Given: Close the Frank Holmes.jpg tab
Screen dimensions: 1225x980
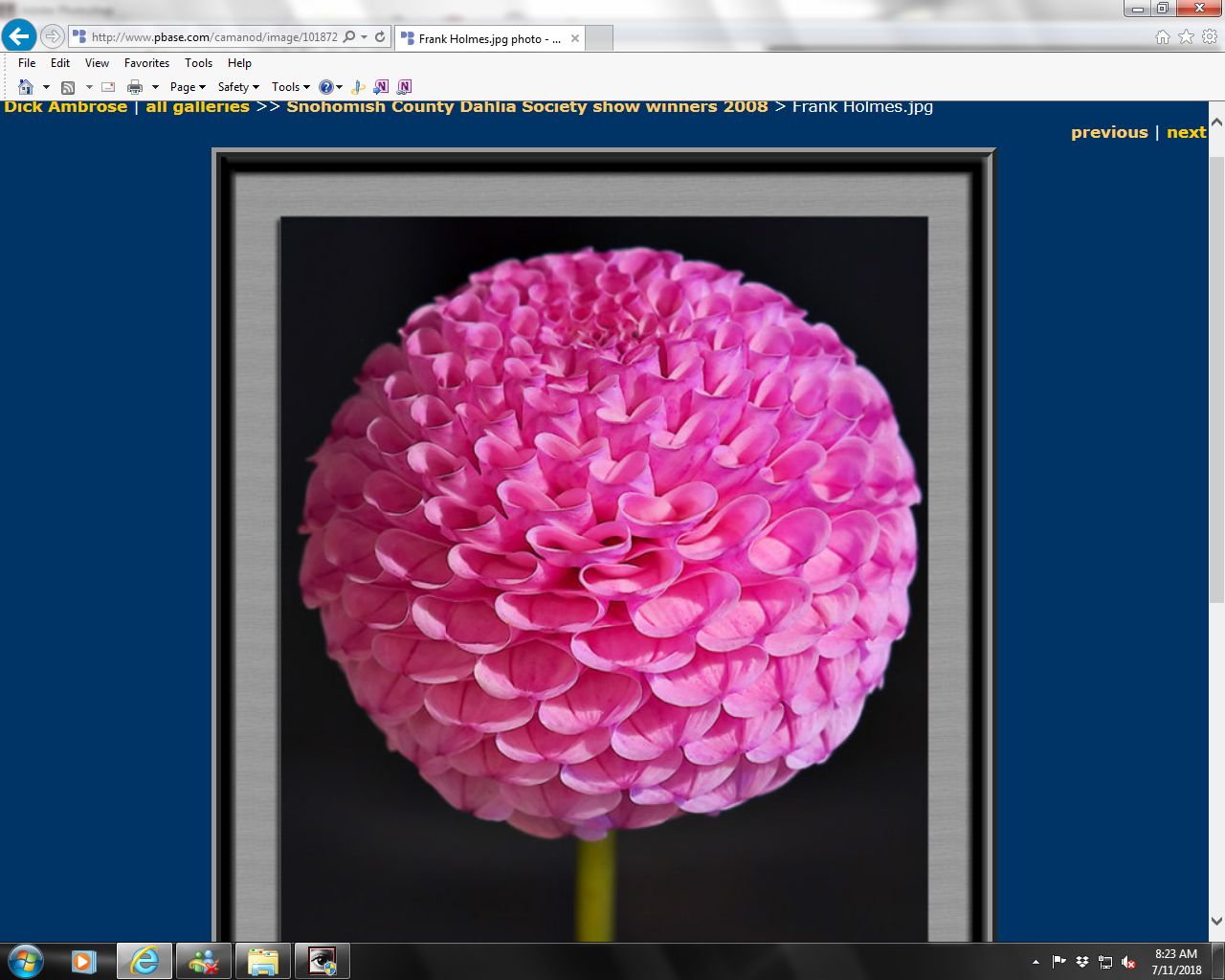Looking at the screenshot, I should [x=575, y=38].
